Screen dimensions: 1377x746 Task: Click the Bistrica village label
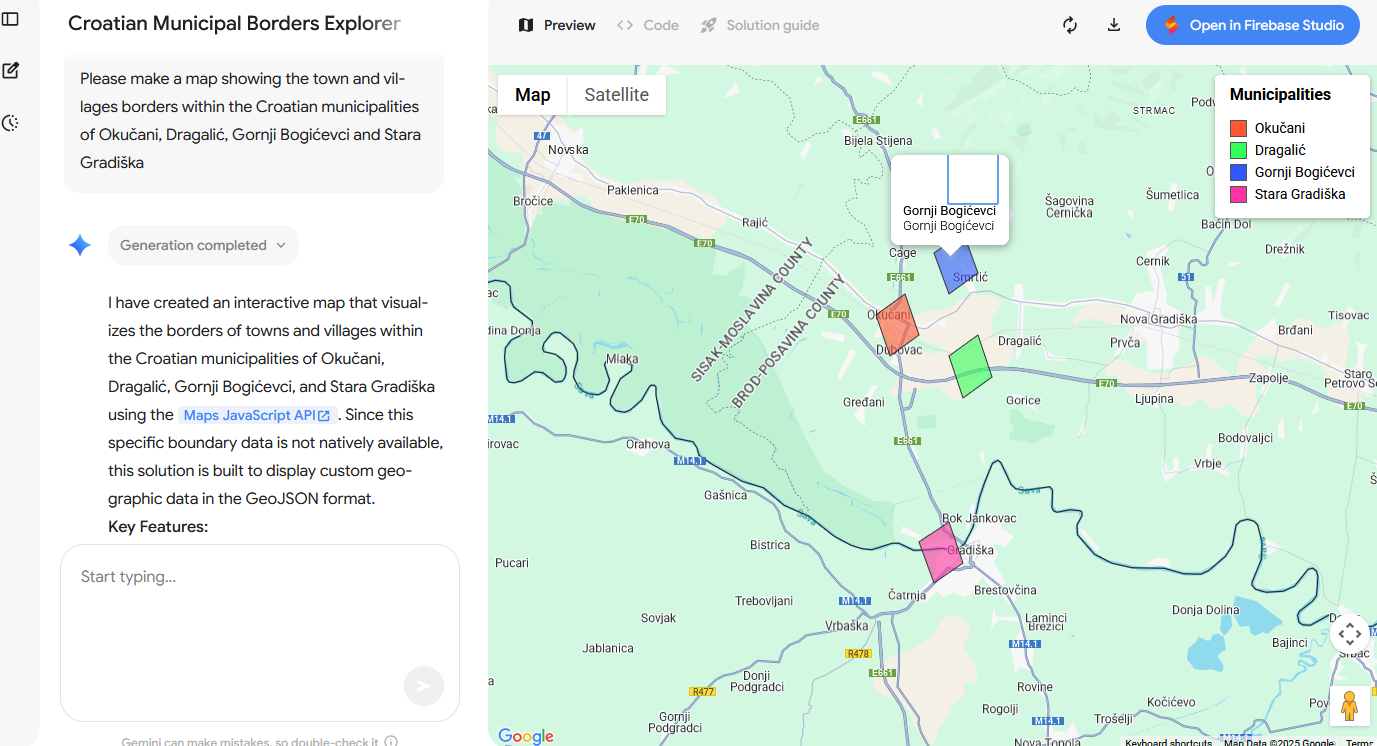(x=770, y=545)
